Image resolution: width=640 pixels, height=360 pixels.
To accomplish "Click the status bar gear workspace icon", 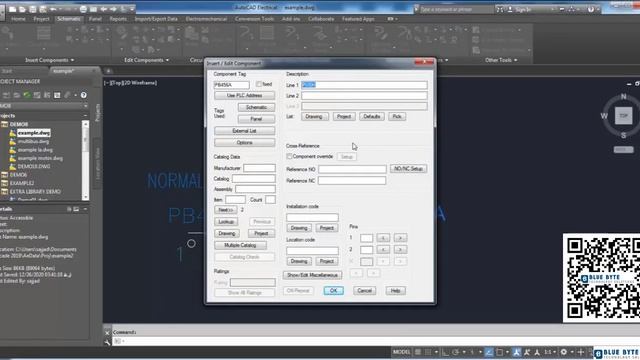I will [x=564, y=352].
